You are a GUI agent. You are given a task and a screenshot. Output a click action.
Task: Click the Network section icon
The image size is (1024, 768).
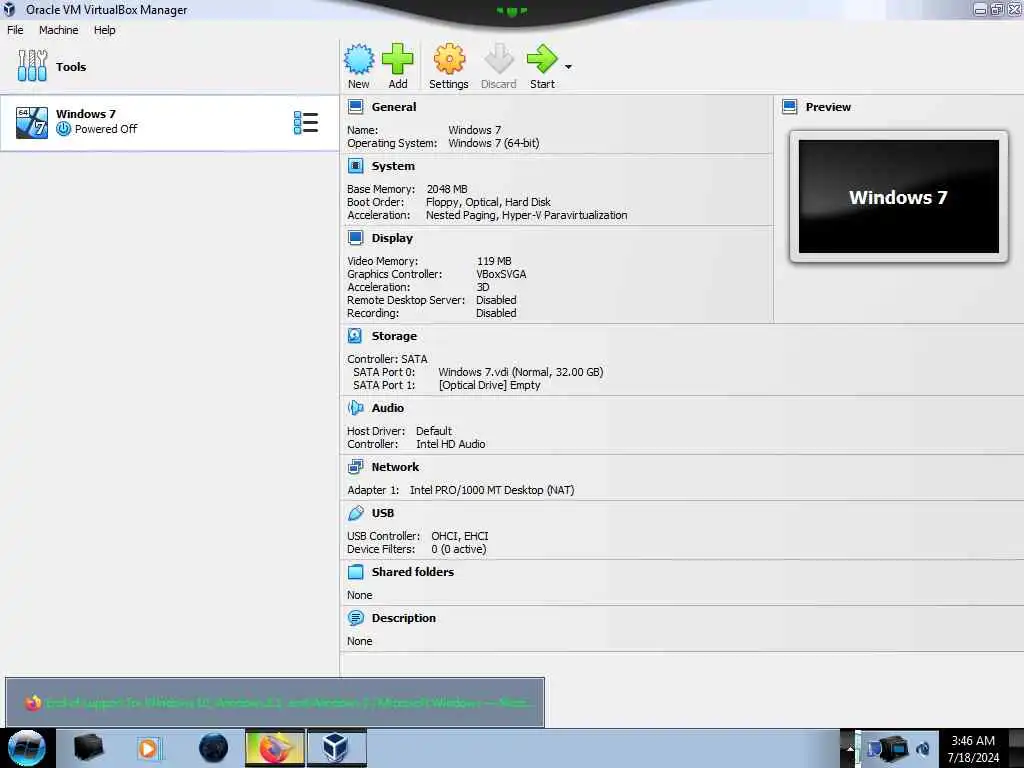[355, 467]
